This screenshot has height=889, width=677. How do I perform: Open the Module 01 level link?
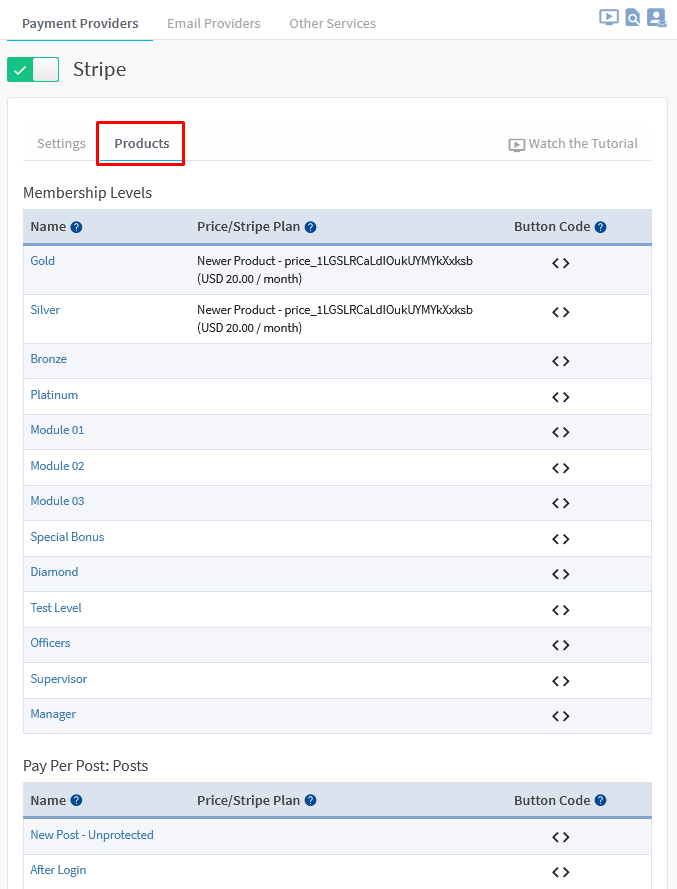[57, 430]
